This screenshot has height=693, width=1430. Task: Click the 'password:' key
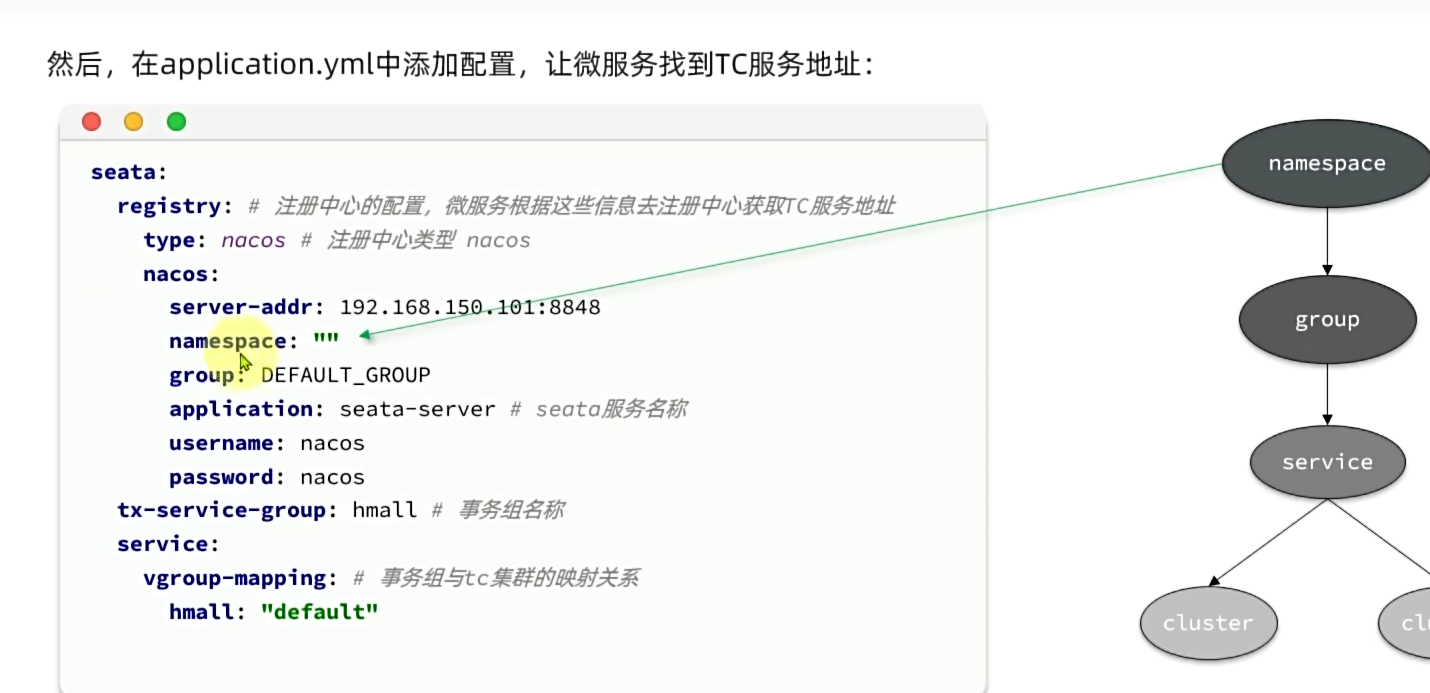[228, 477]
